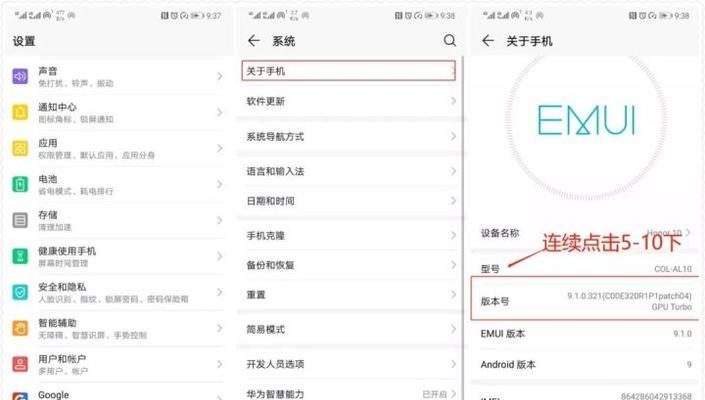Tap the gray Storage (存储) icon
The width and height of the screenshot is (705, 400).
click(x=20, y=220)
